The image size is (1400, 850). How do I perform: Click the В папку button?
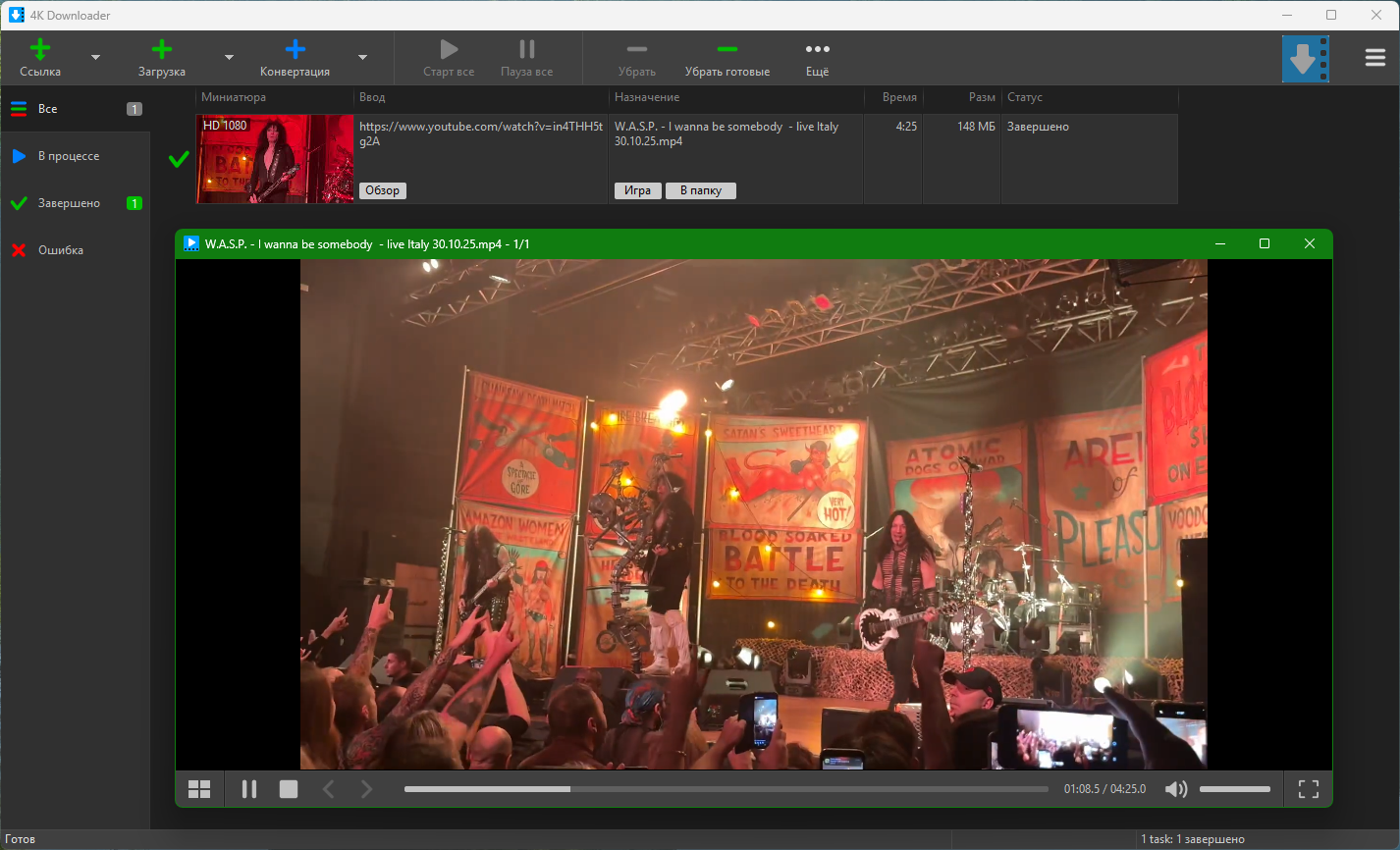[x=700, y=190]
